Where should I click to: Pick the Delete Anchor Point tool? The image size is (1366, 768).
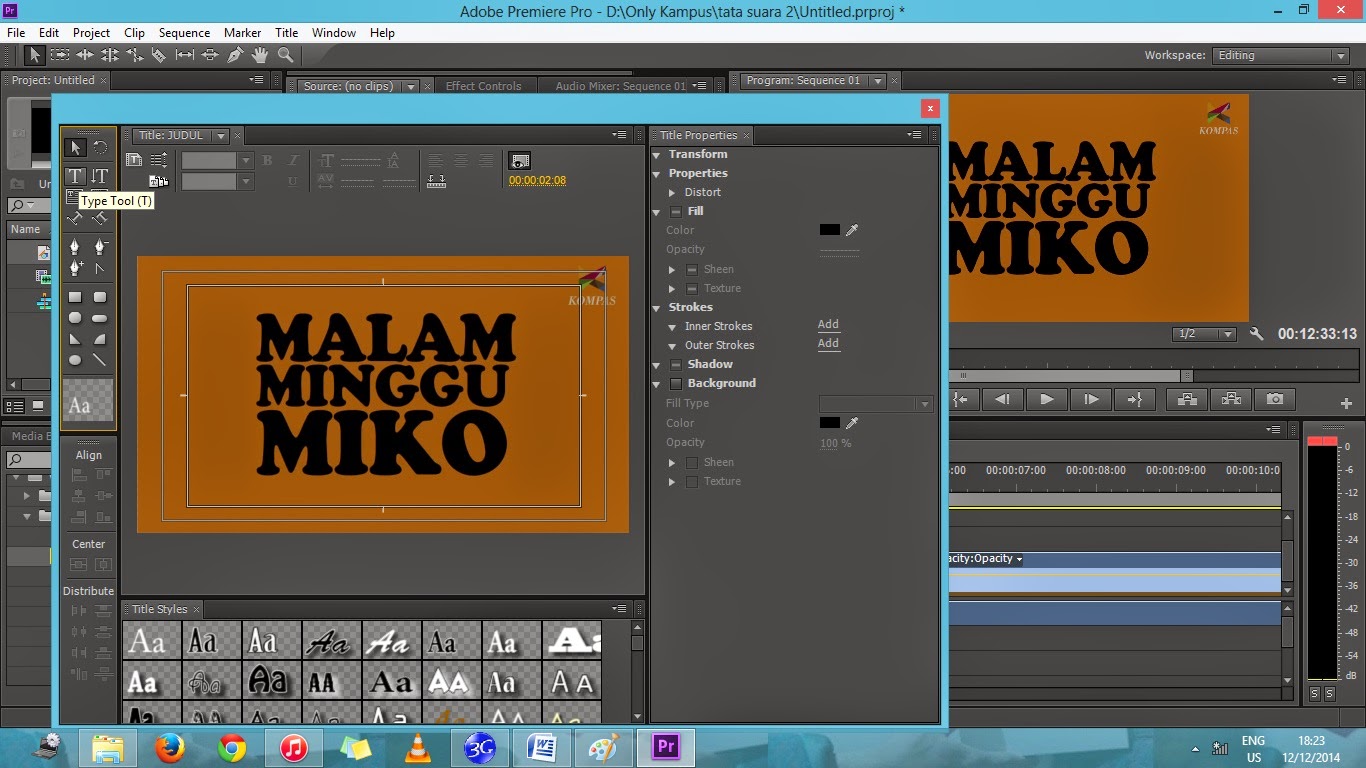[x=100, y=246]
